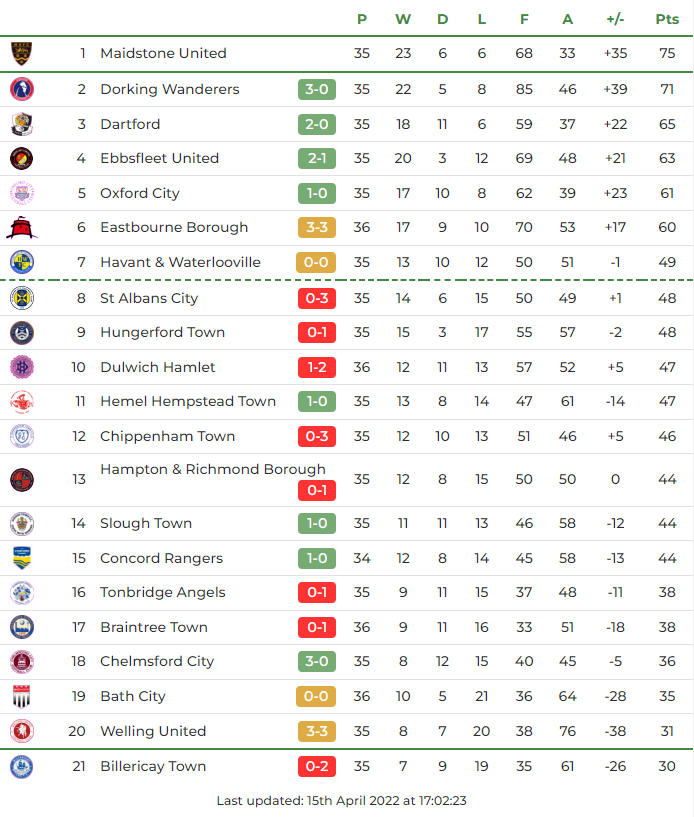Click the Hemel Hempstead Town crest
This screenshot has width=694, height=817.
[21, 401]
